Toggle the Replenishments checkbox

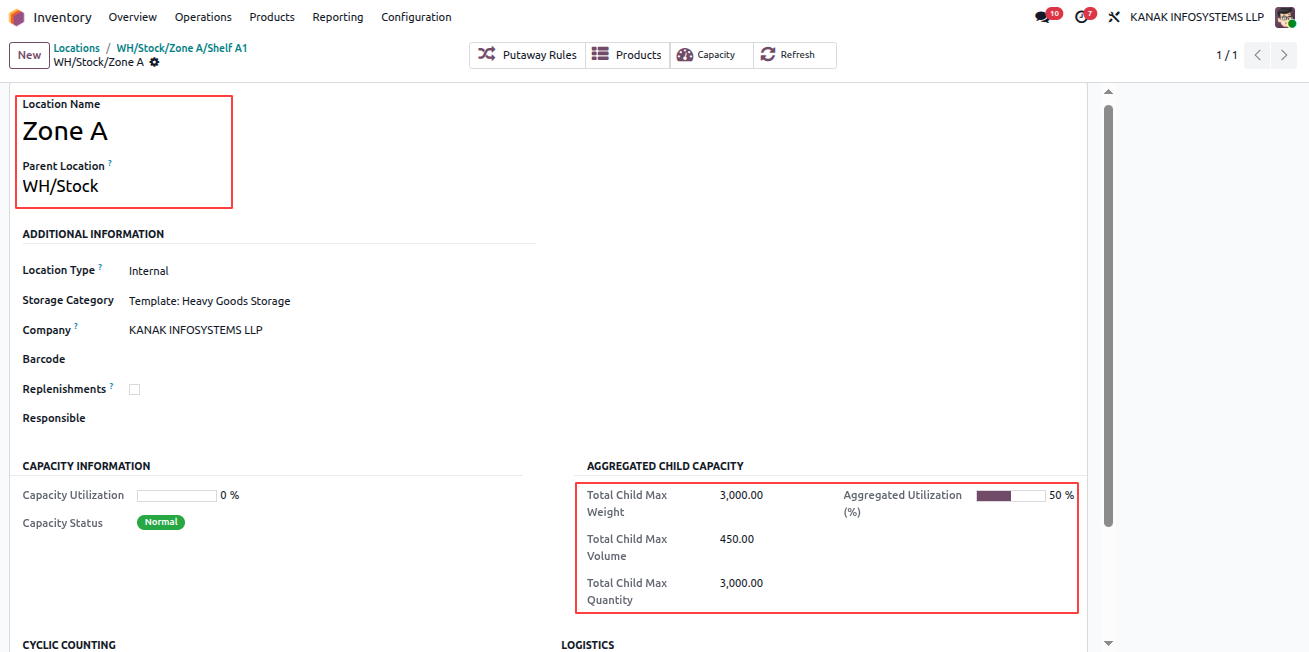click(134, 390)
